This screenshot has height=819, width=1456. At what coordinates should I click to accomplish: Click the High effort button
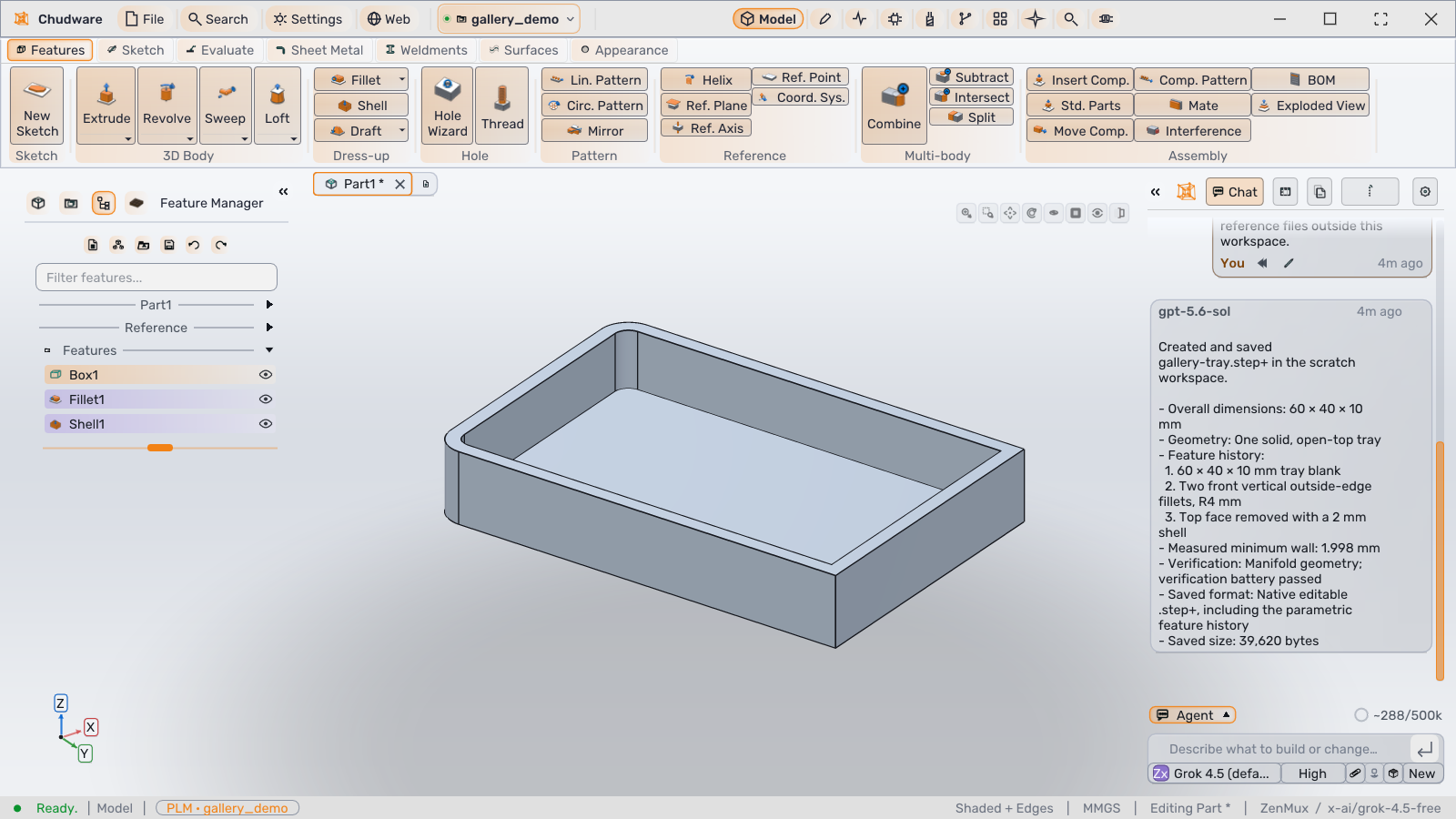[x=1312, y=773]
